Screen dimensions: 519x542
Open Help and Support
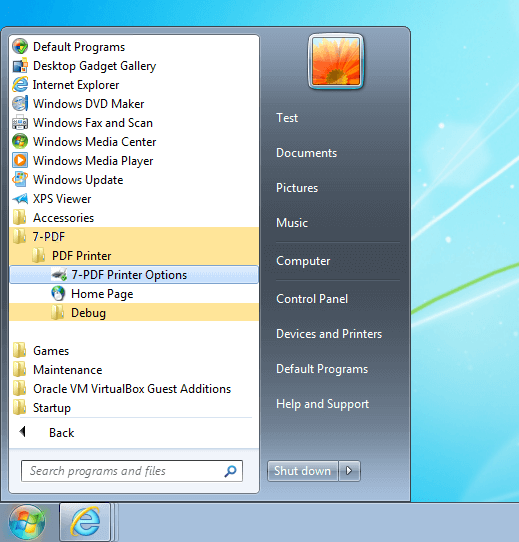322,404
